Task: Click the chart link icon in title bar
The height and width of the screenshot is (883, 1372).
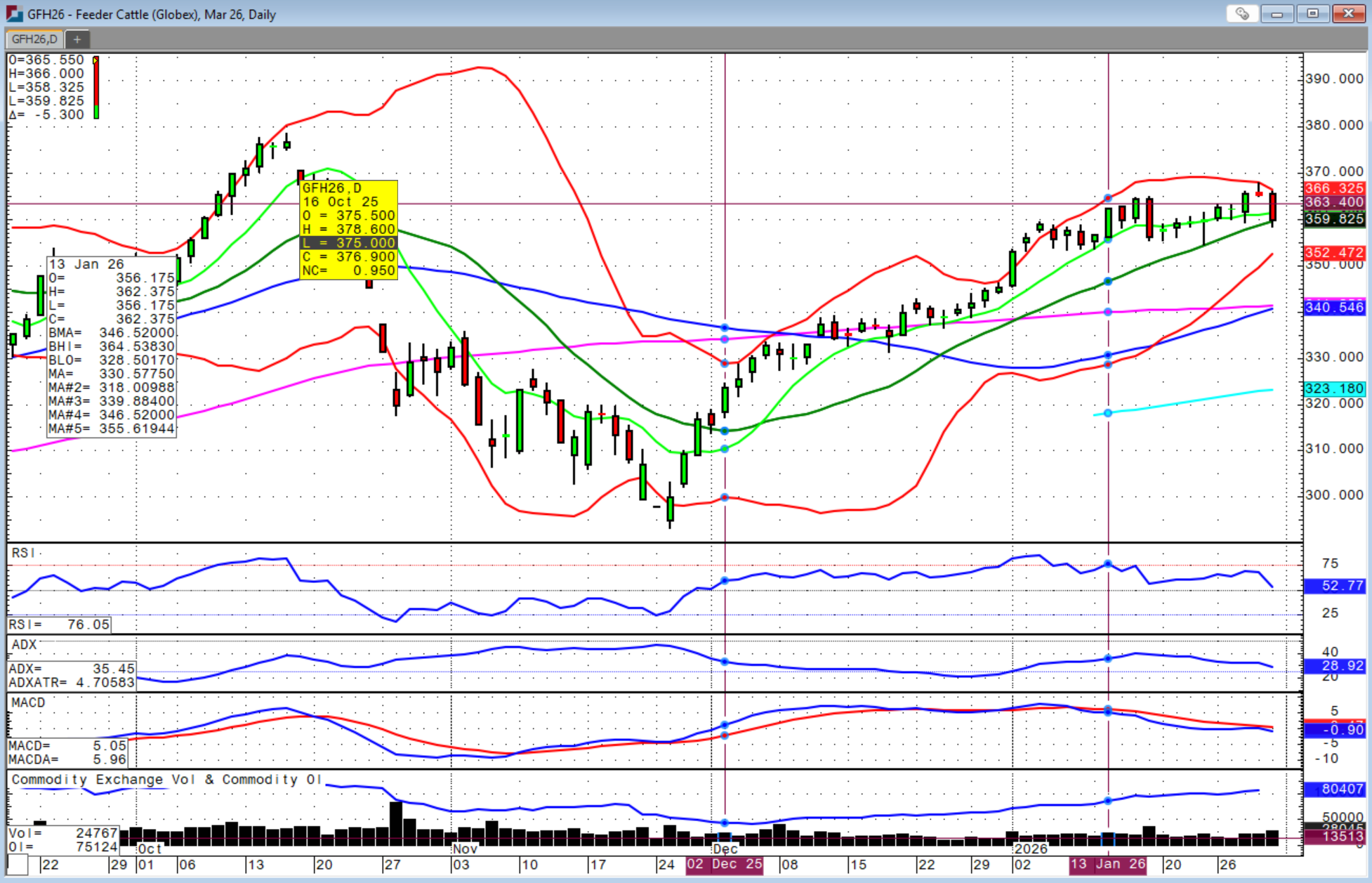Action: [x=1241, y=14]
